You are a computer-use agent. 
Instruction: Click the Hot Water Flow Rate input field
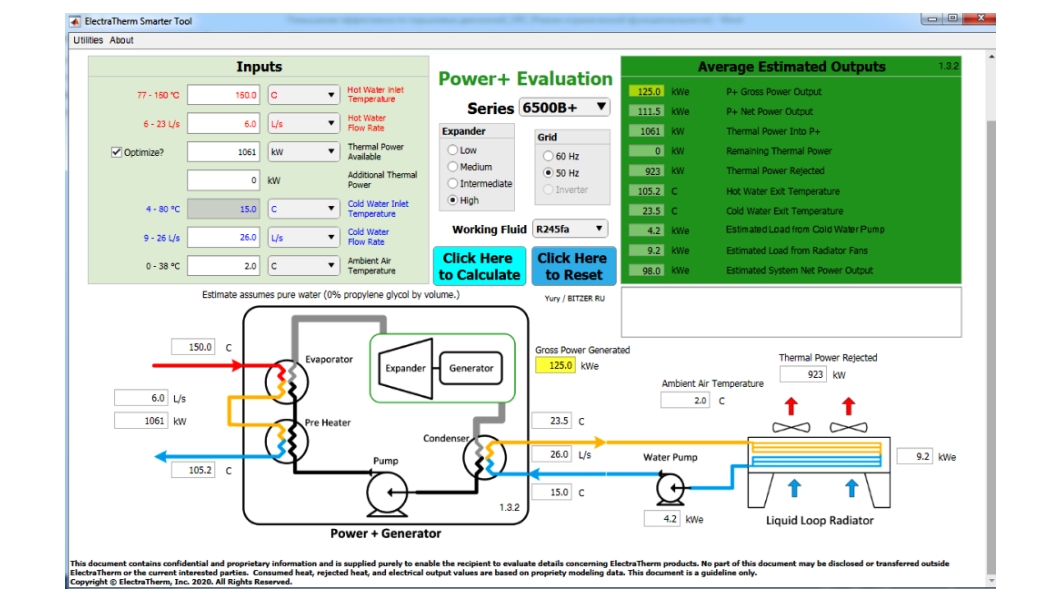pyautogui.click(x=224, y=124)
